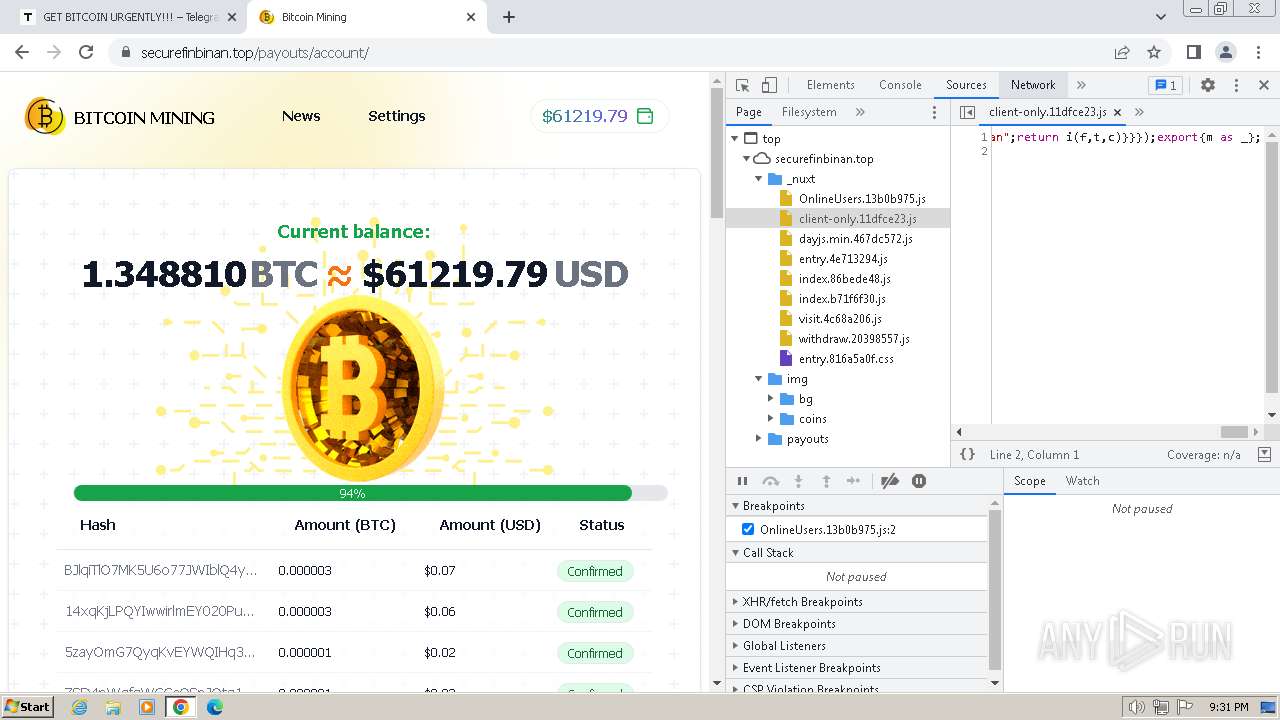Activate the inspect element picker icon
The image size is (1280, 720).
(742, 85)
